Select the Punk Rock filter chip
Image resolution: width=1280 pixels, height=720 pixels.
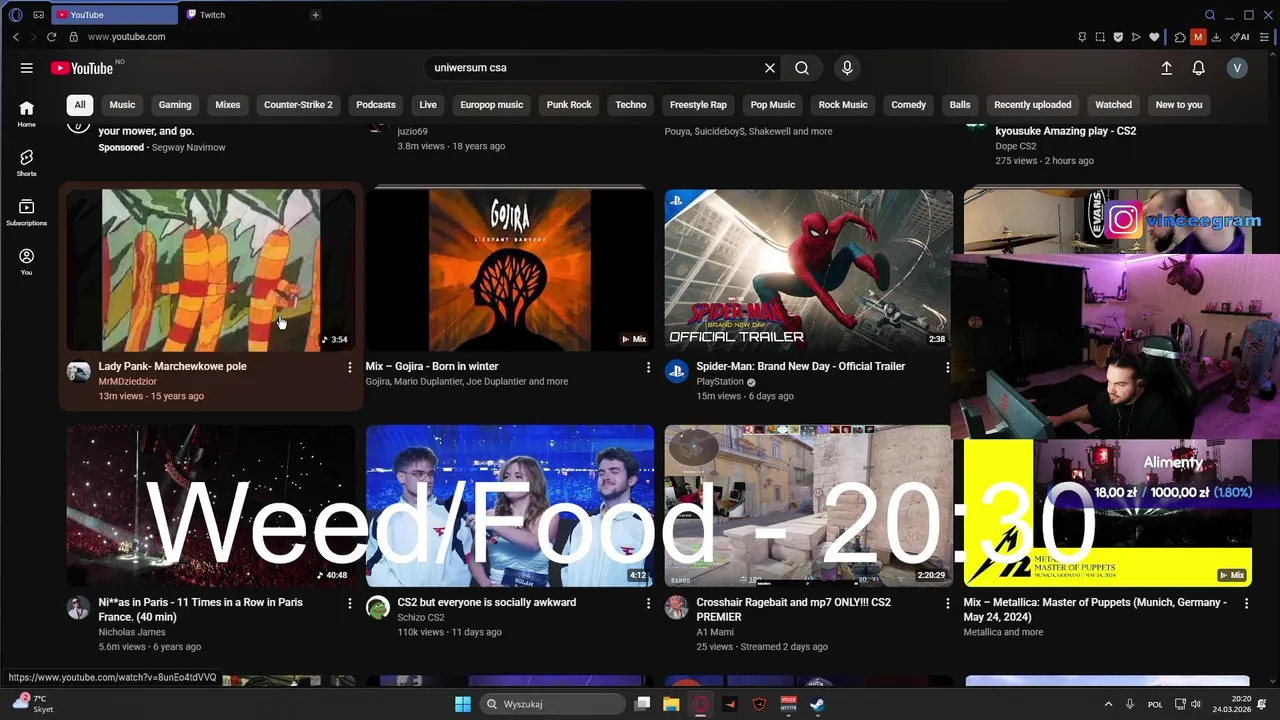click(x=569, y=104)
